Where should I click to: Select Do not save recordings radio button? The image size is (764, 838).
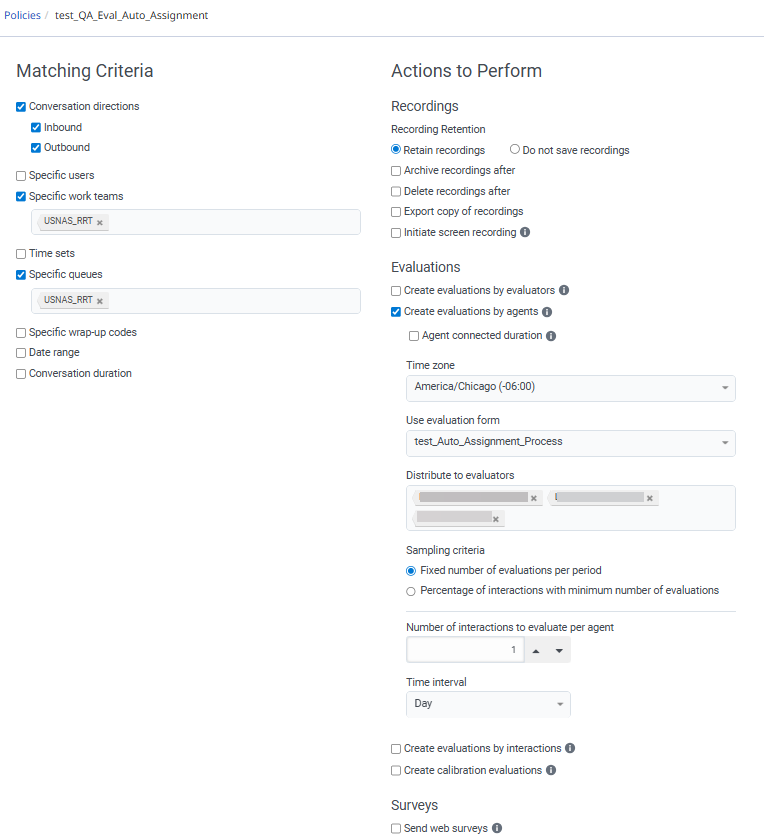(x=515, y=150)
